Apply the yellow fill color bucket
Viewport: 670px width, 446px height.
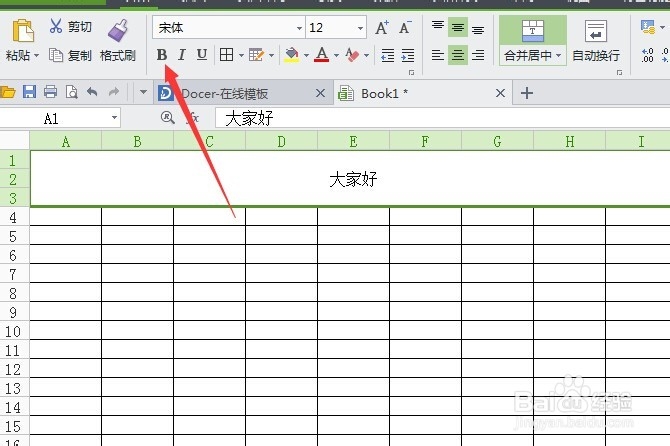pyautogui.click(x=292, y=55)
